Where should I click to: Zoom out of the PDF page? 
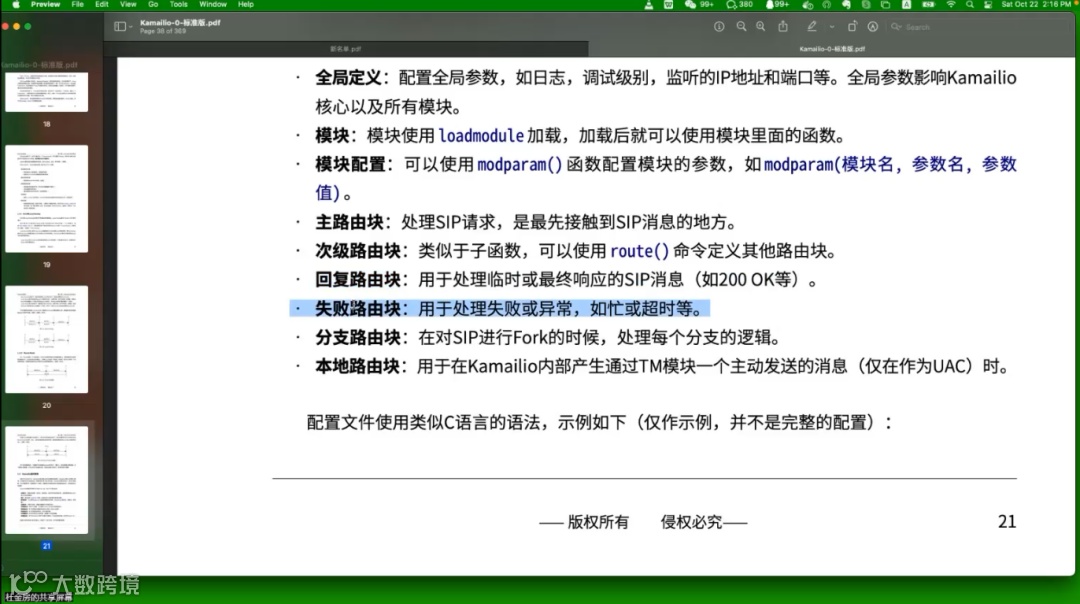pyautogui.click(x=741, y=27)
